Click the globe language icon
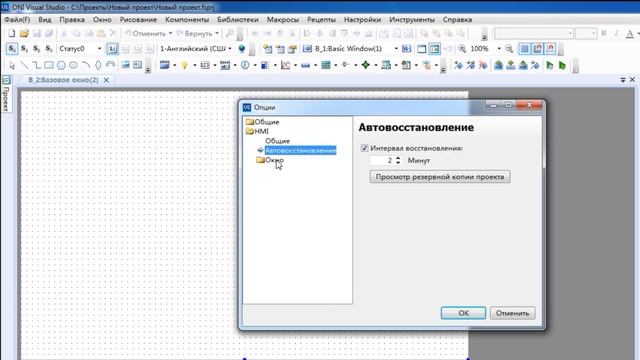Image resolution: width=640 pixels, height=360 pixels. click(242, 49)
